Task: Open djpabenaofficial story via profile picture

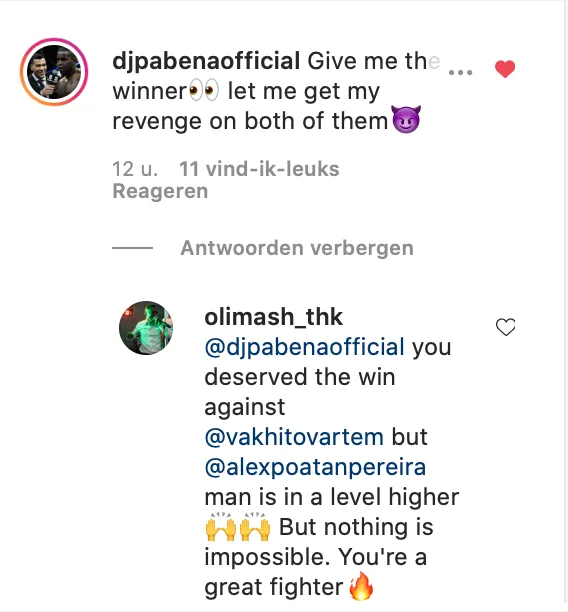Action: click(x=54, y=71)
